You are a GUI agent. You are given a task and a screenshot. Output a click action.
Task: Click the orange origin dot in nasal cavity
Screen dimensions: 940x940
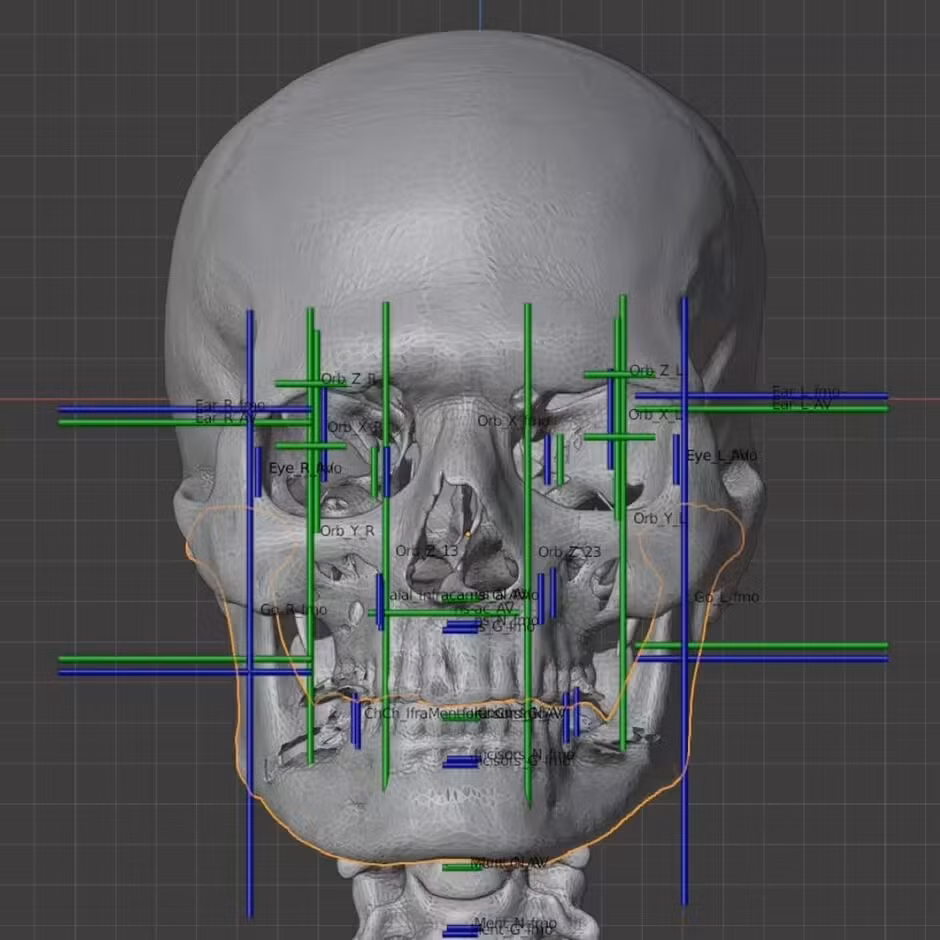coord(467,534)
